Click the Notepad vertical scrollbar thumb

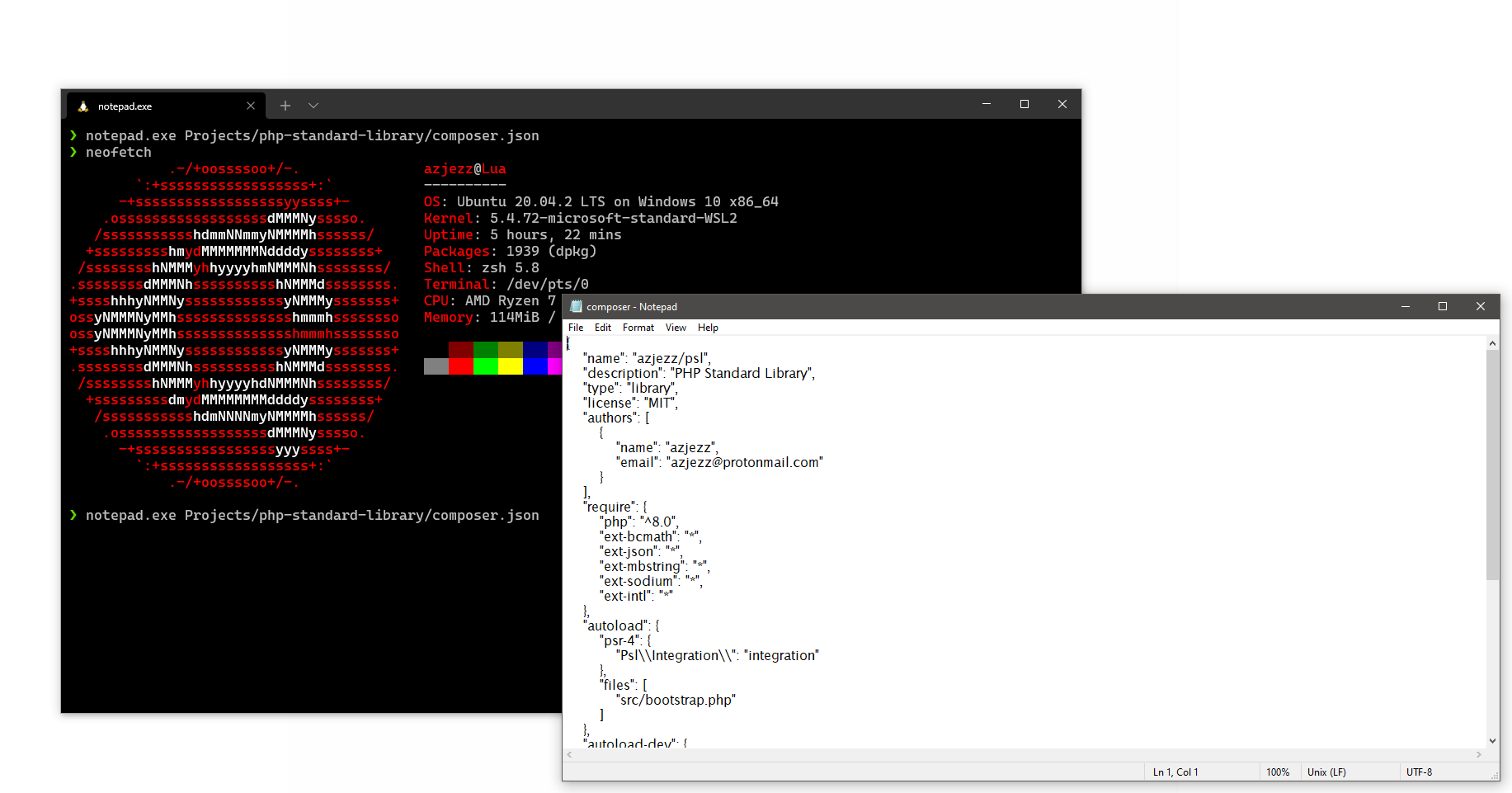[x=1492, y=465]
